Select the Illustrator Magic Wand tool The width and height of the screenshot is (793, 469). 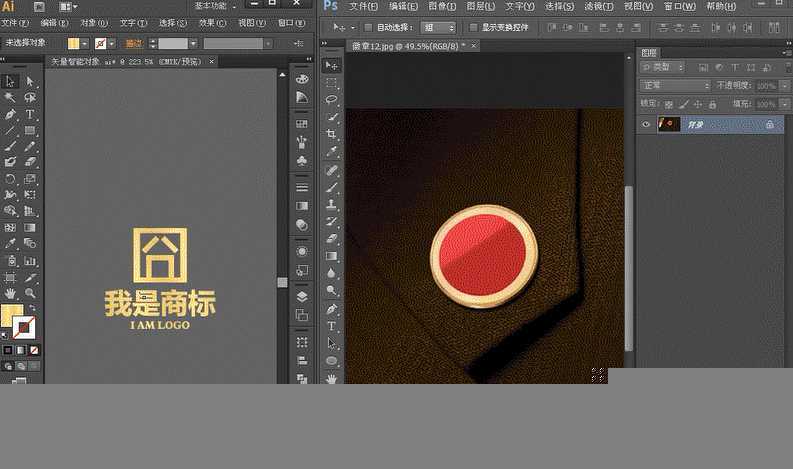(x=10, y=97)
